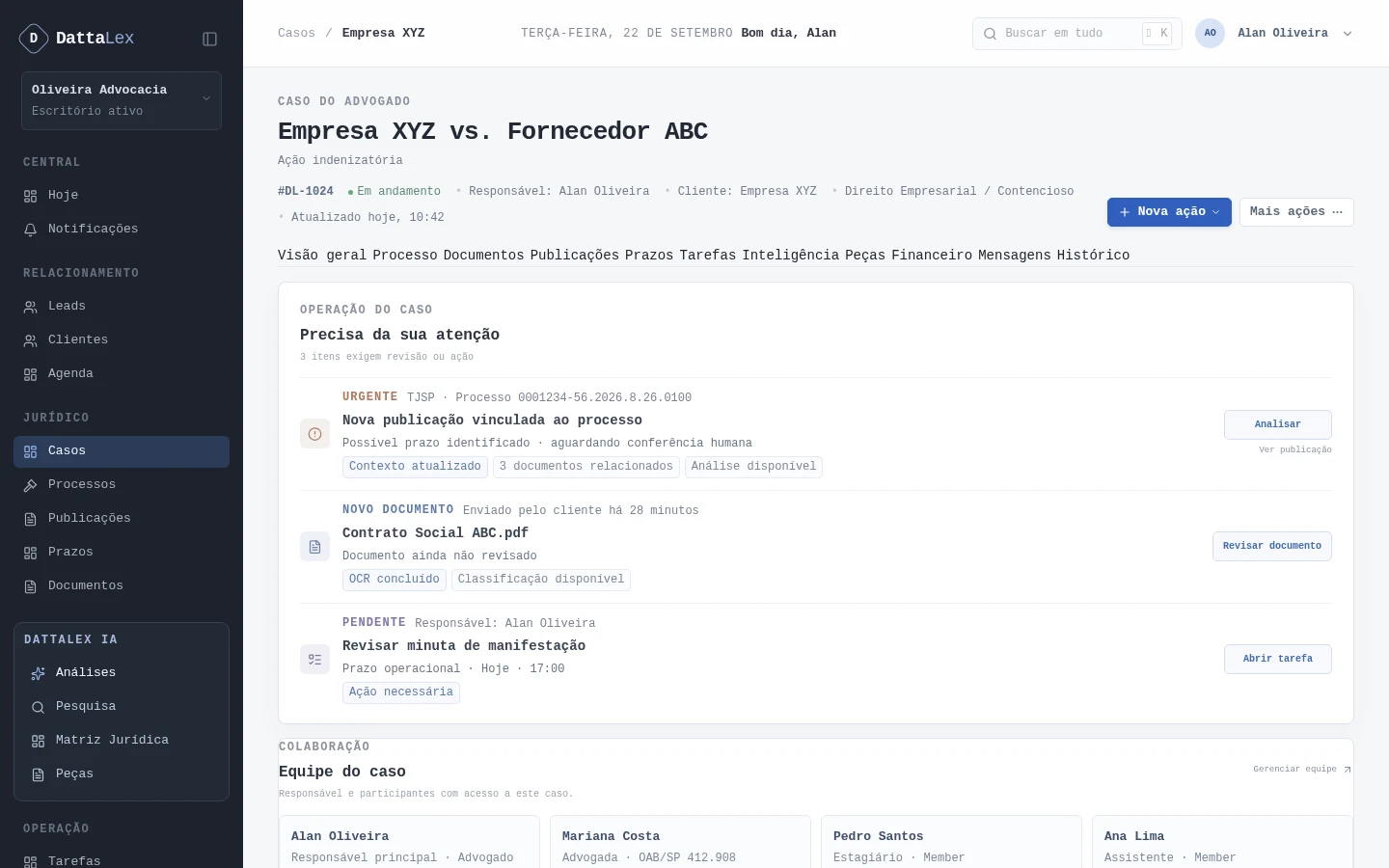This screenshot has width=1389, height=868.
Task: Click Abrir tarefa button
Action: pos(1278,659)
